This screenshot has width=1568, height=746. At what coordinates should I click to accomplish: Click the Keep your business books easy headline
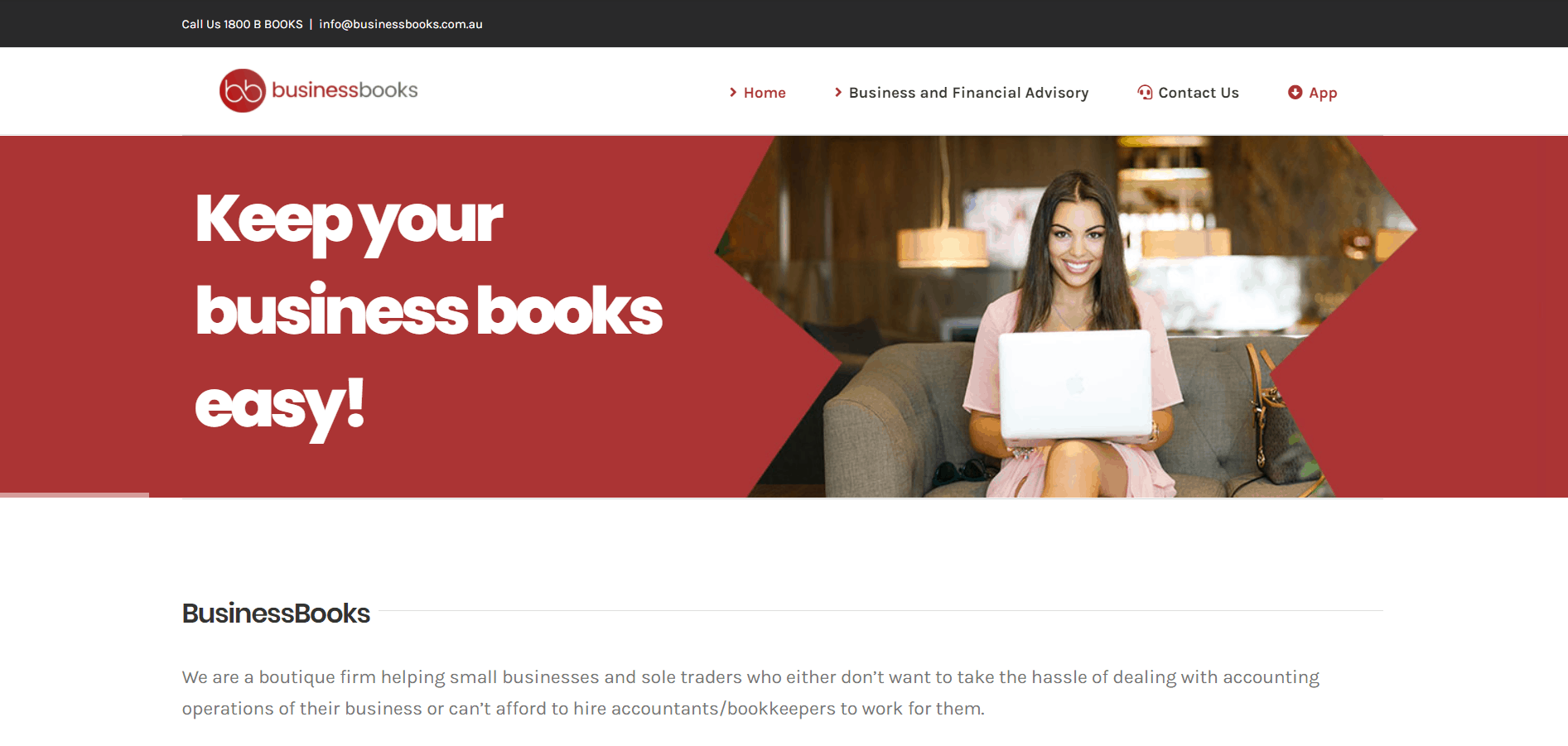tap(428, 312)
